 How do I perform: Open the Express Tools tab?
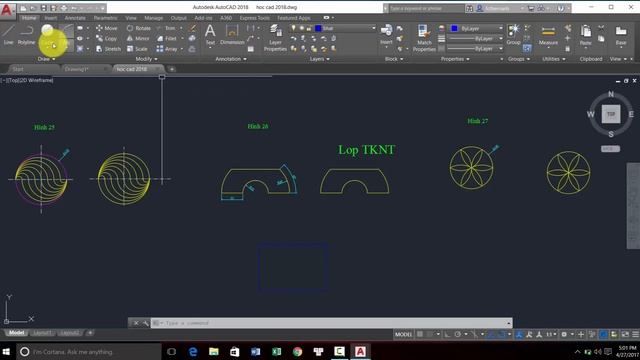(254, 18)
